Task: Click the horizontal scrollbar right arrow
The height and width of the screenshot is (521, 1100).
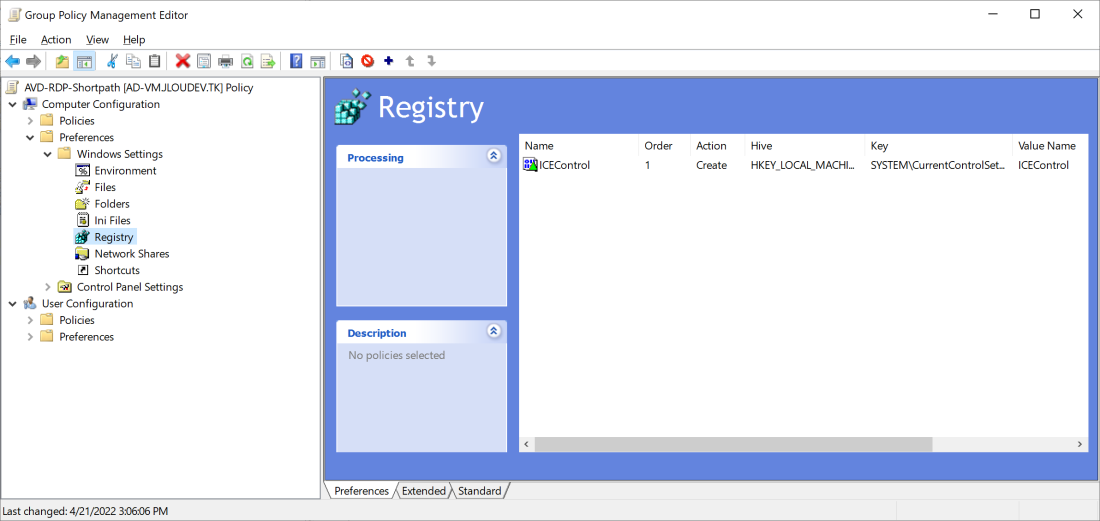Action: [1080, 444]
